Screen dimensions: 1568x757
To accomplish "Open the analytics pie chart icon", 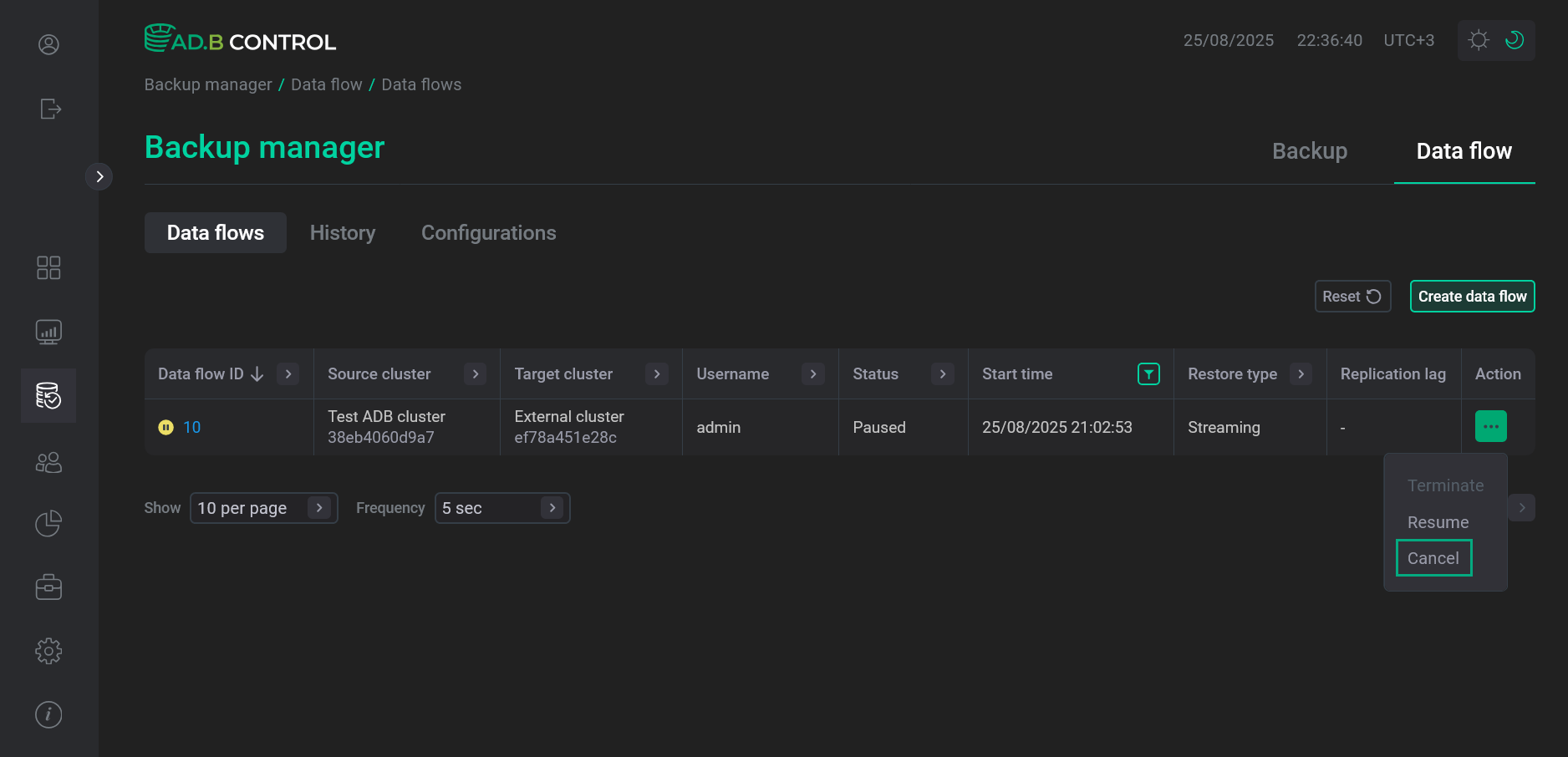I will tap(48, 523).
